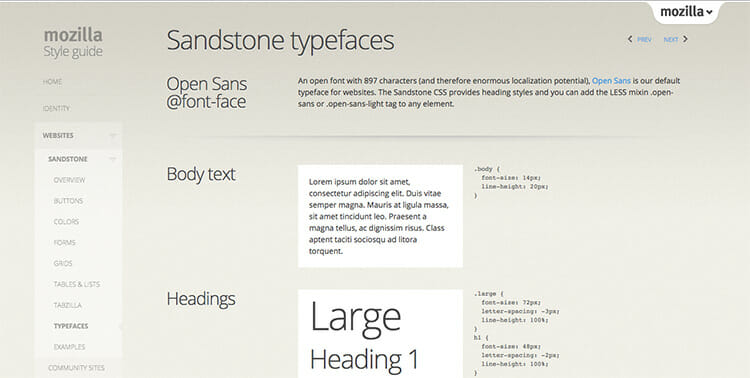Go to the PREV page link

[644, 40]
